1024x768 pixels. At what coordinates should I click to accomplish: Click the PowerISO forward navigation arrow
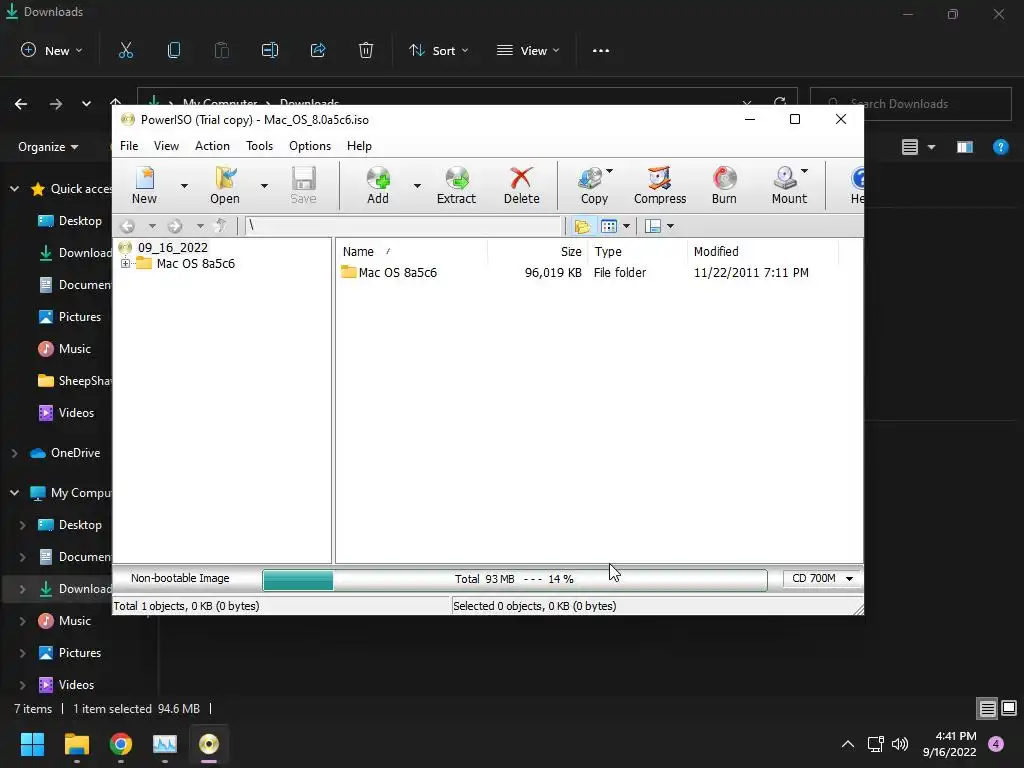pyautogui.click(x=174, y=226)
